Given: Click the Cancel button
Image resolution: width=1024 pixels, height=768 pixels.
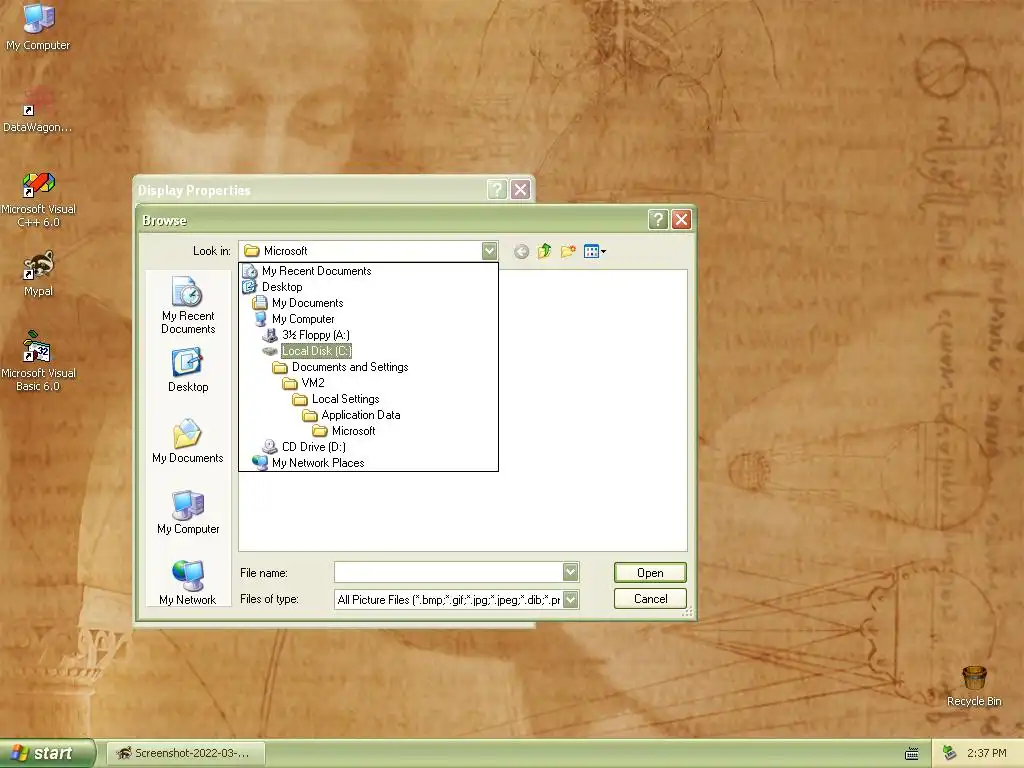Looking at the screenshot, I should 650,599.
